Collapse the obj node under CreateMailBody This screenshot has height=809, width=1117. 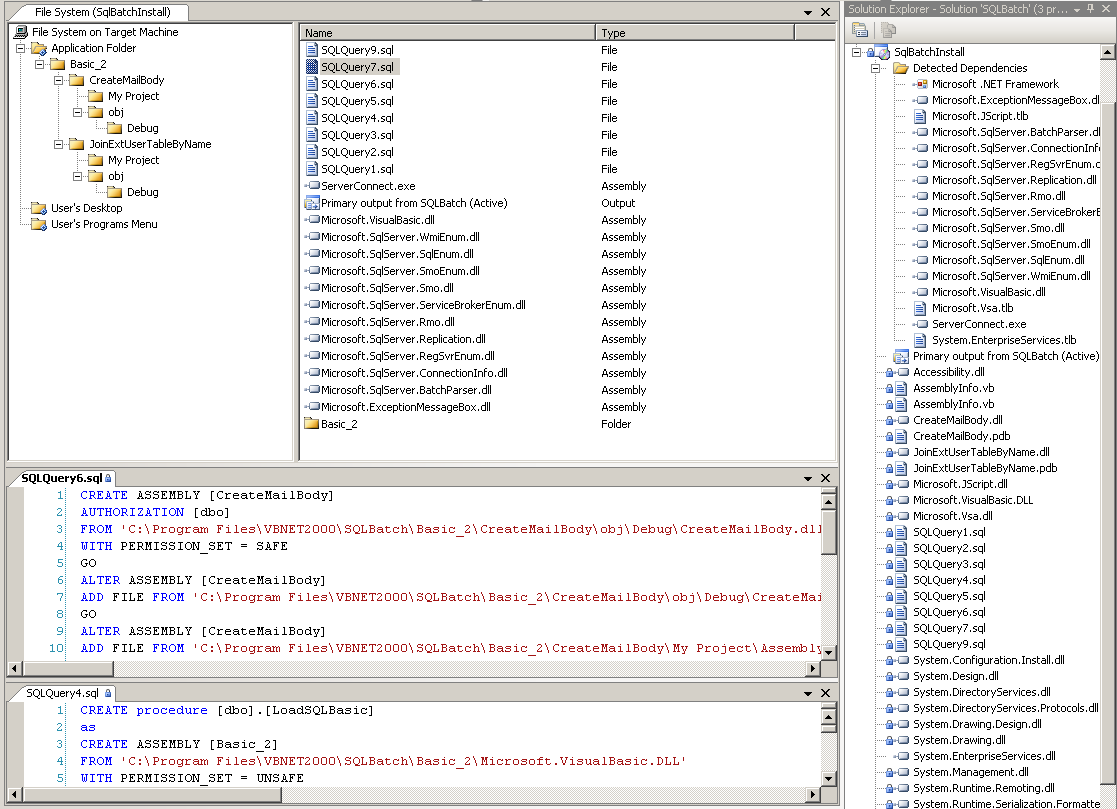pos(78,113)
